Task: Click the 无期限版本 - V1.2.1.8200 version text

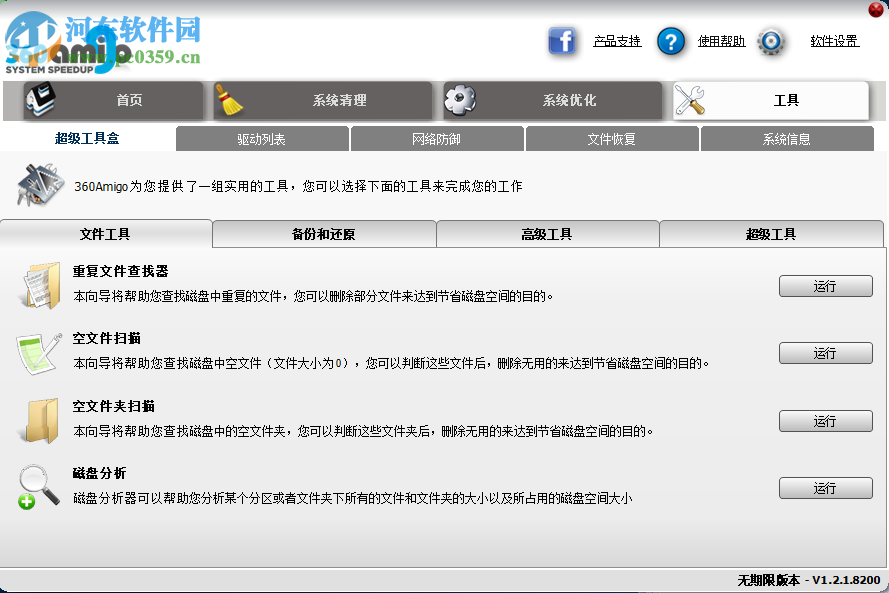Action: pos(809,580)
